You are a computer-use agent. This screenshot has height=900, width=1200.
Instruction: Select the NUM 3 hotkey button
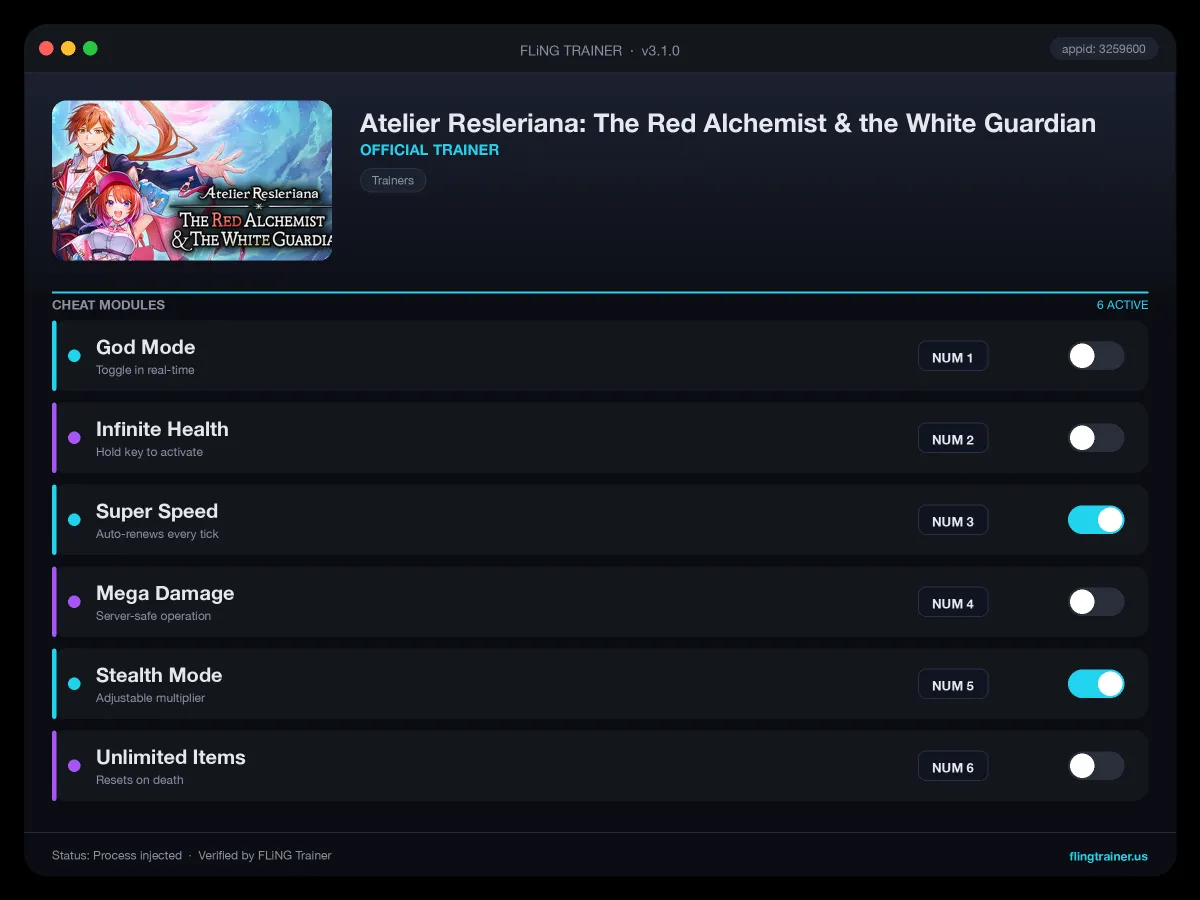coord(953,521)
